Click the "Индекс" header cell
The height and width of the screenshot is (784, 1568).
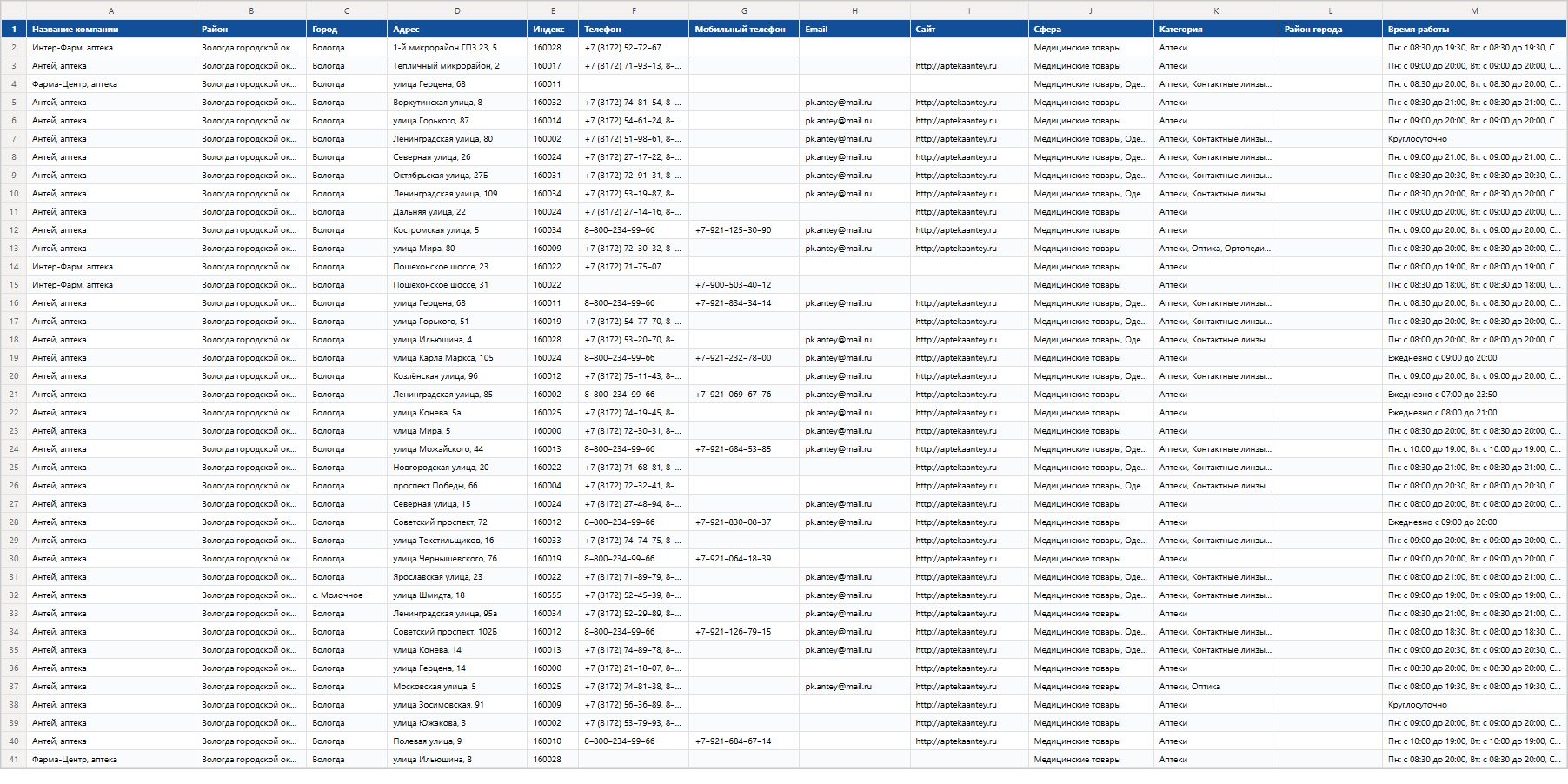[x=553, y=30]
